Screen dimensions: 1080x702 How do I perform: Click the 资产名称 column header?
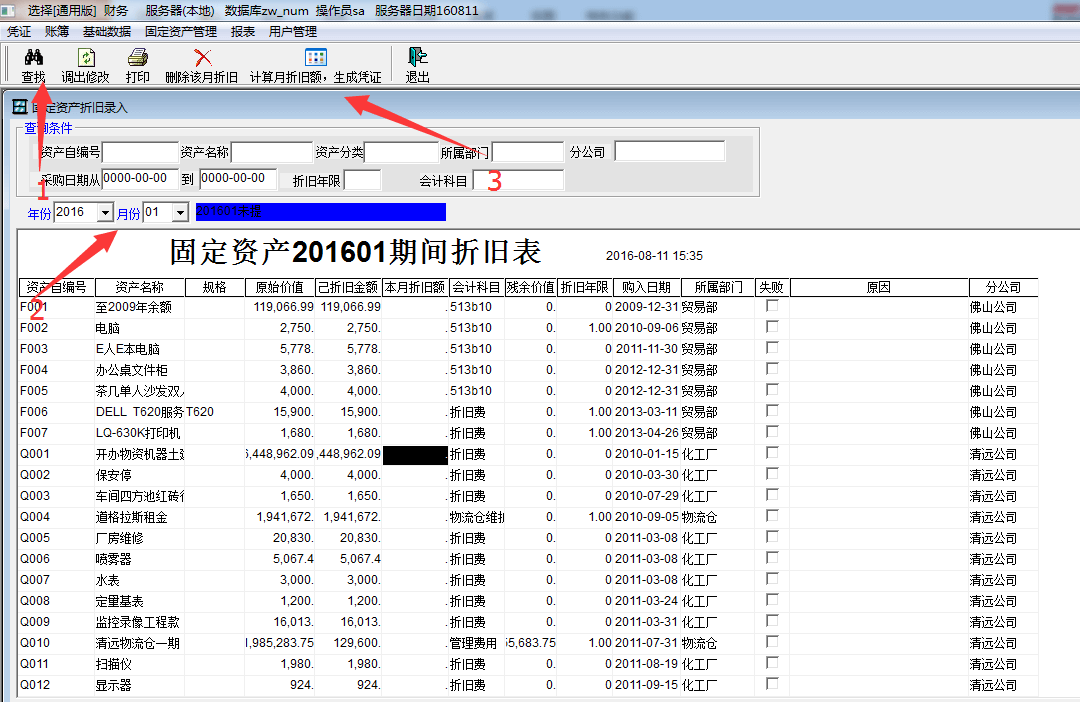[x=139, y=287]
